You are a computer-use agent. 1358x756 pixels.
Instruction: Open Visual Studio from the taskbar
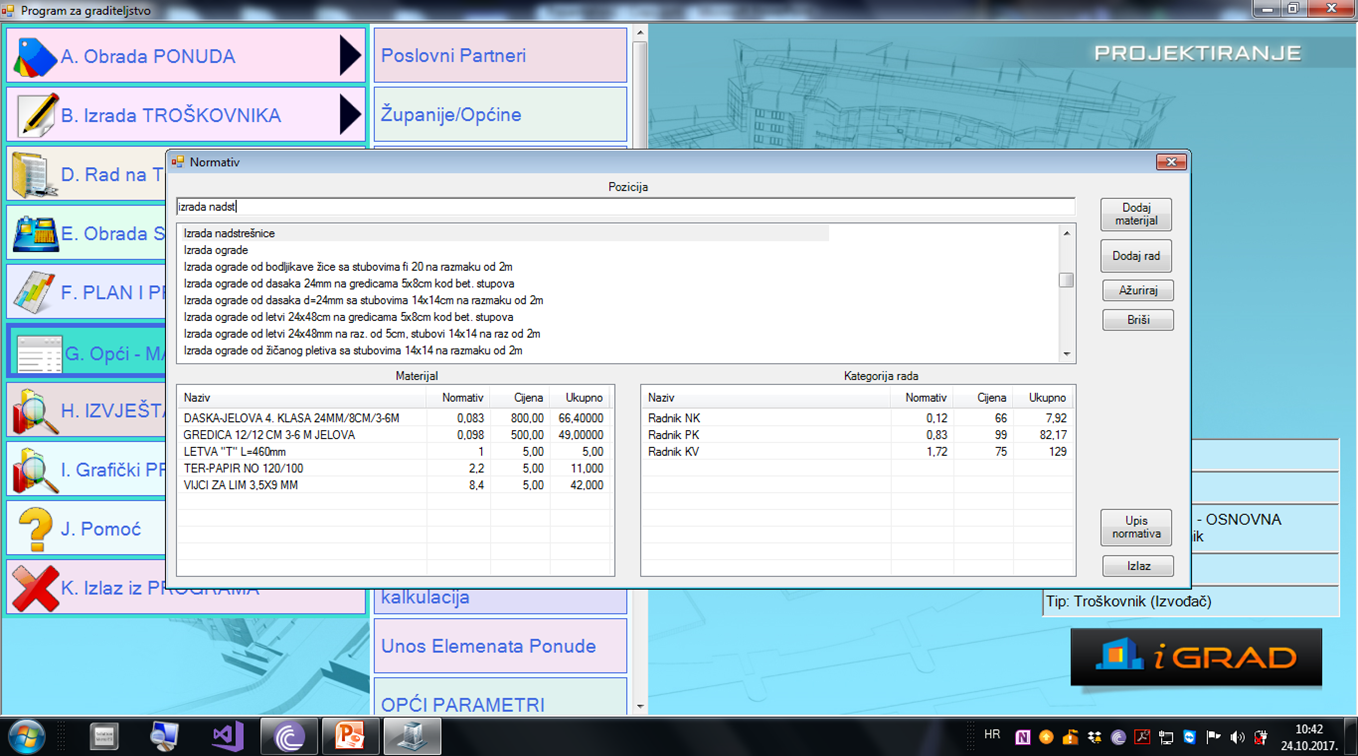227,737
